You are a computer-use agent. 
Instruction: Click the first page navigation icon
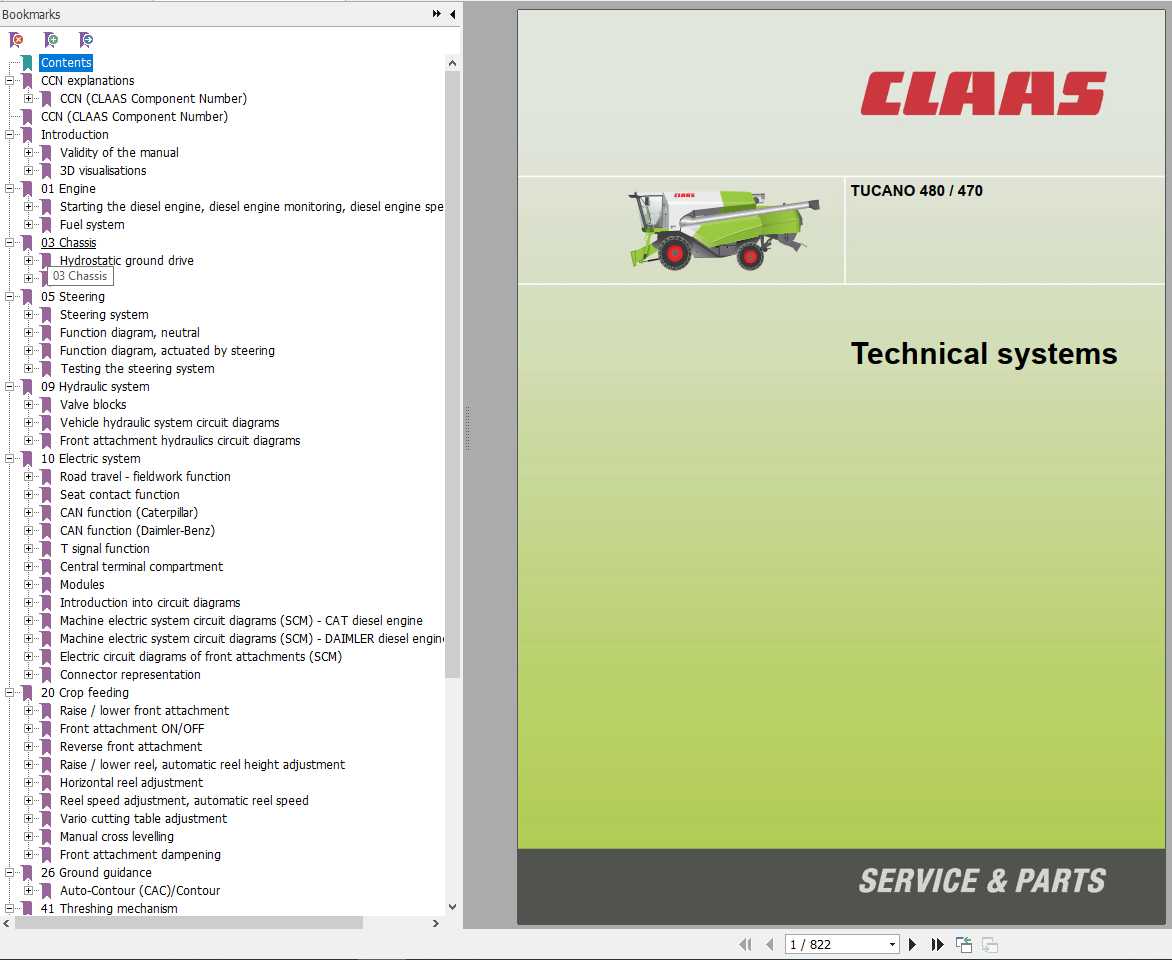click(x=745, y=944)
